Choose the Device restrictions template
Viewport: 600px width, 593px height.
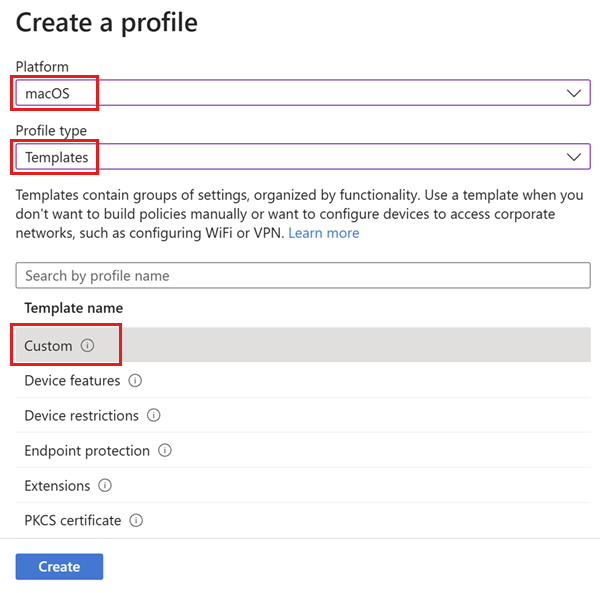[81, 416]
